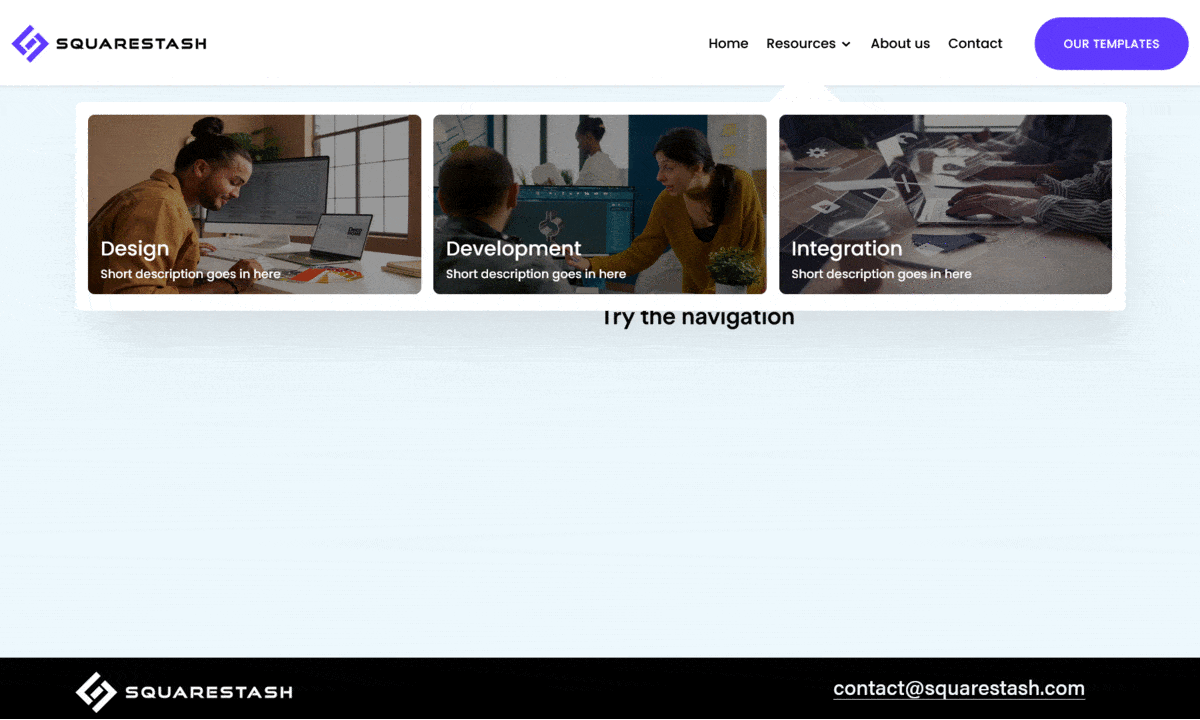
Task: Click the SQUARESTASH wordmark in the header
Action: coord(131,44)
